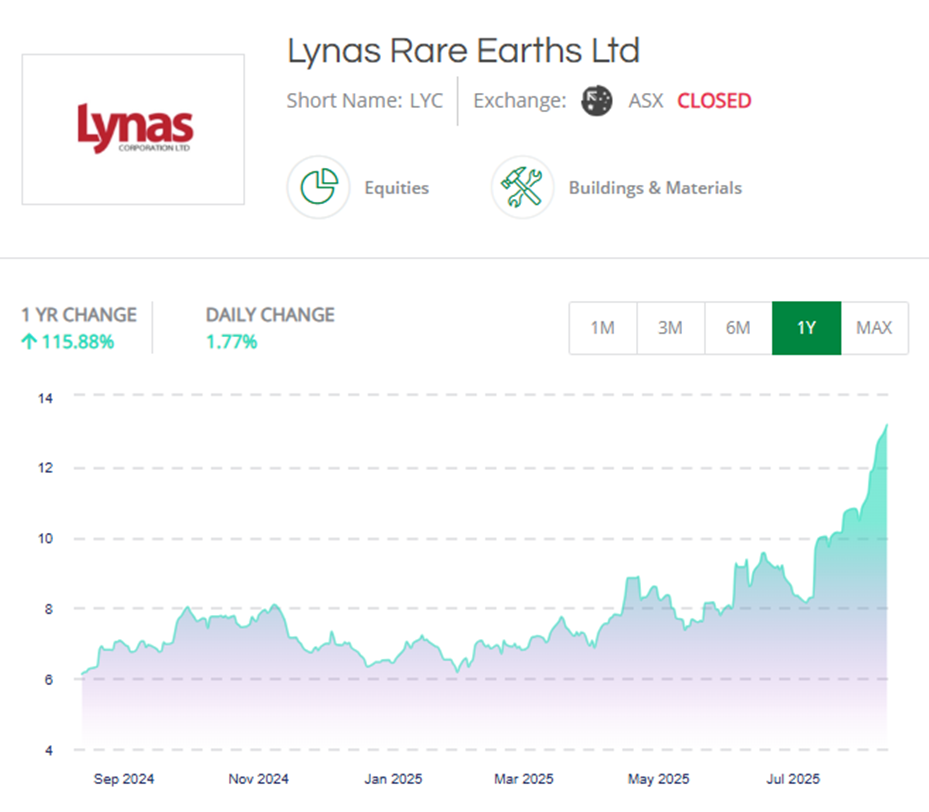929x812 pixels.
Task: Click the Buildings & Materials tools icon
Action: 522,187
